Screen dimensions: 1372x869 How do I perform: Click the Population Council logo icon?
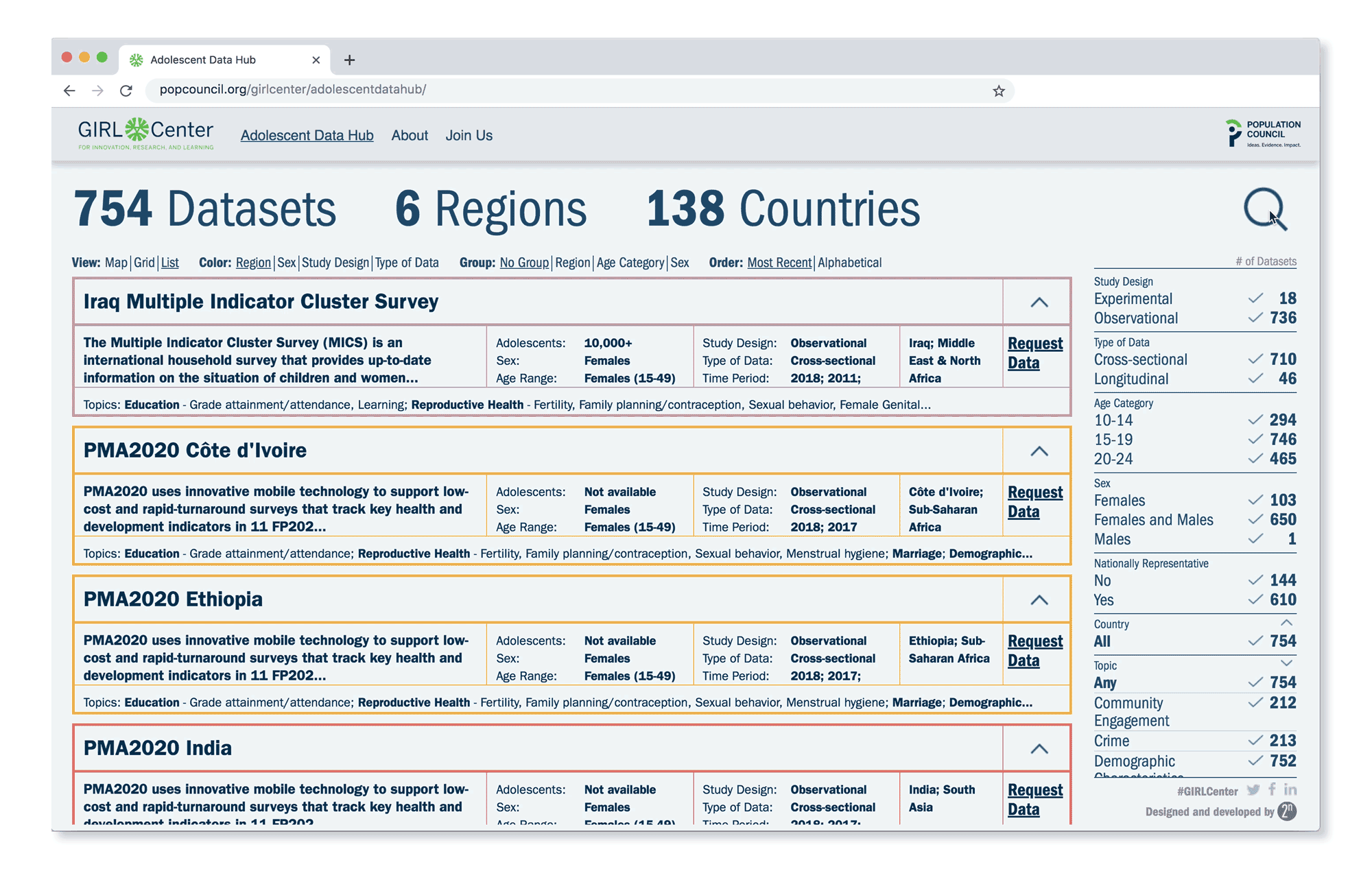(1228, 135)
